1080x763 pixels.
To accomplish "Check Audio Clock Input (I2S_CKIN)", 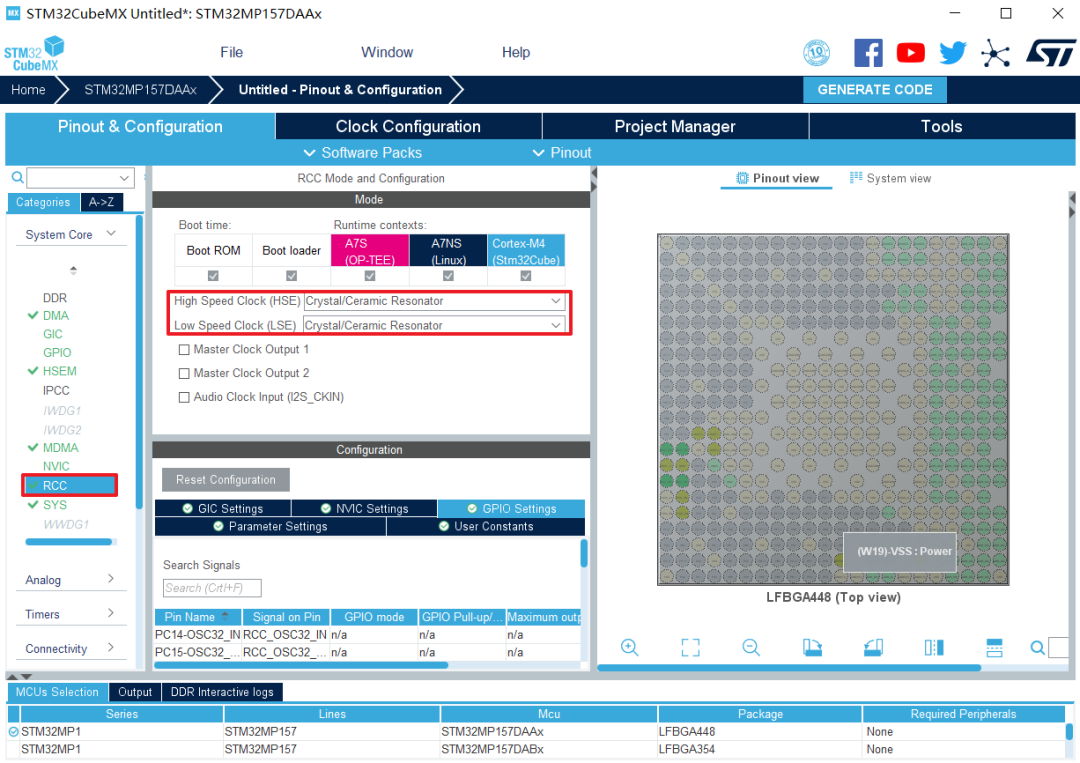I will 184,397.
